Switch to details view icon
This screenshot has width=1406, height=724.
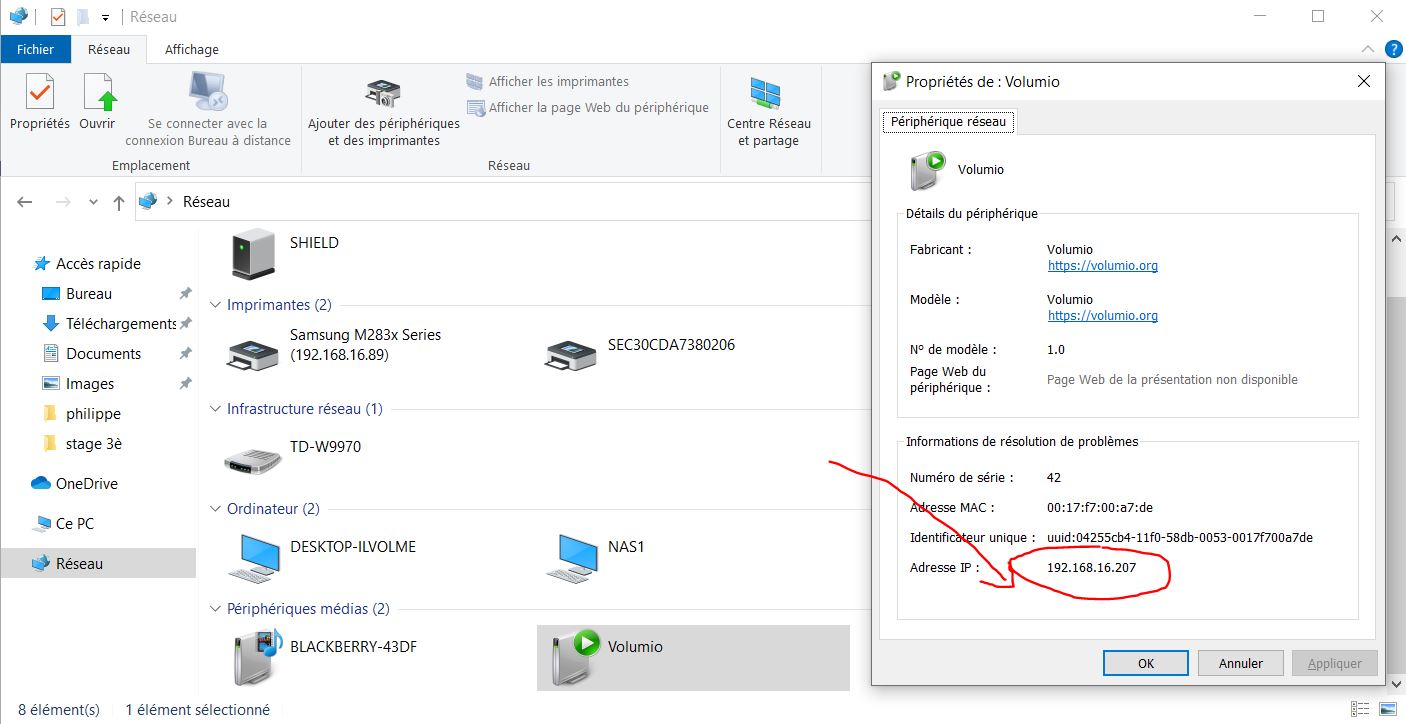coord(1360,709)
